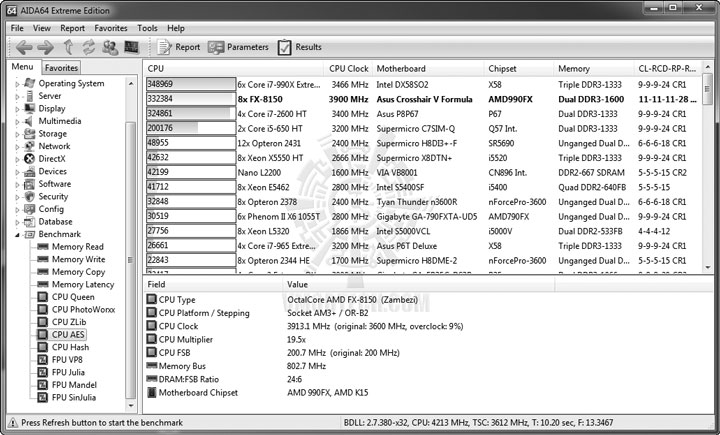Expand the Server node arrow
Screen dimensions: 720x435
[x=17, y=96]
